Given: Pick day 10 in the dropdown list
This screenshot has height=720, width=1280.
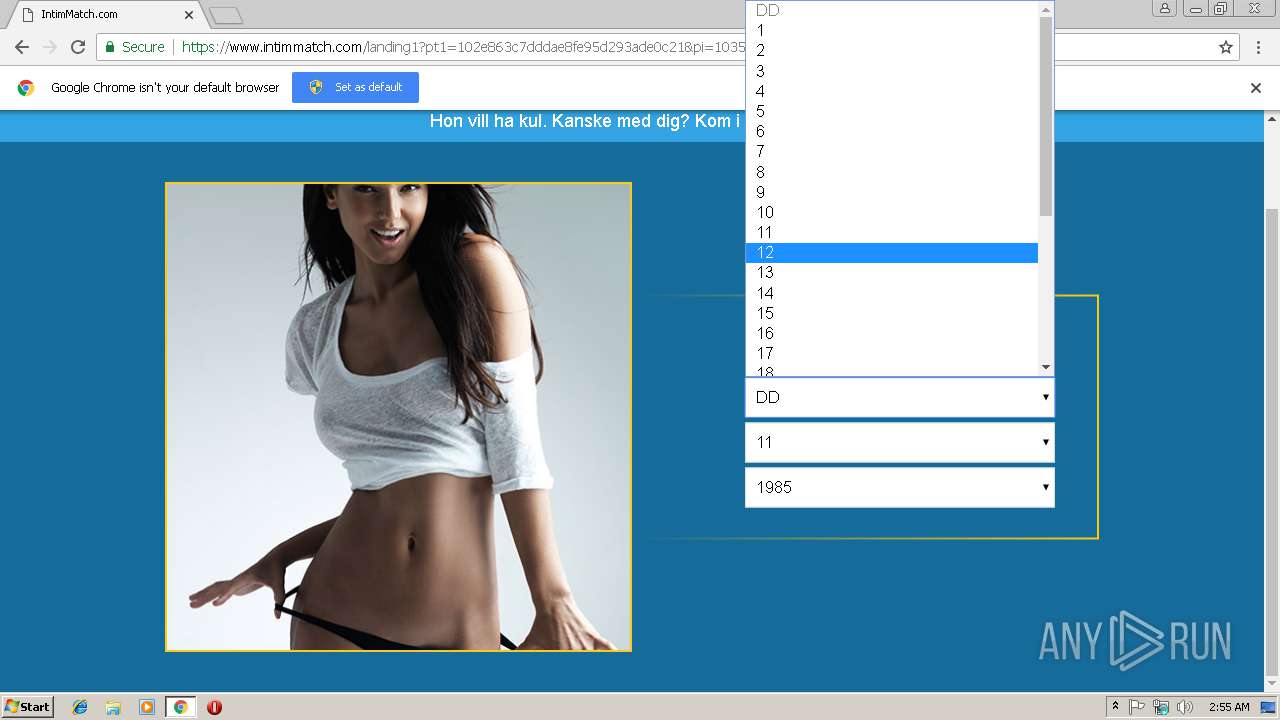Looking at the screenshot, I should [x=891, y=212].
